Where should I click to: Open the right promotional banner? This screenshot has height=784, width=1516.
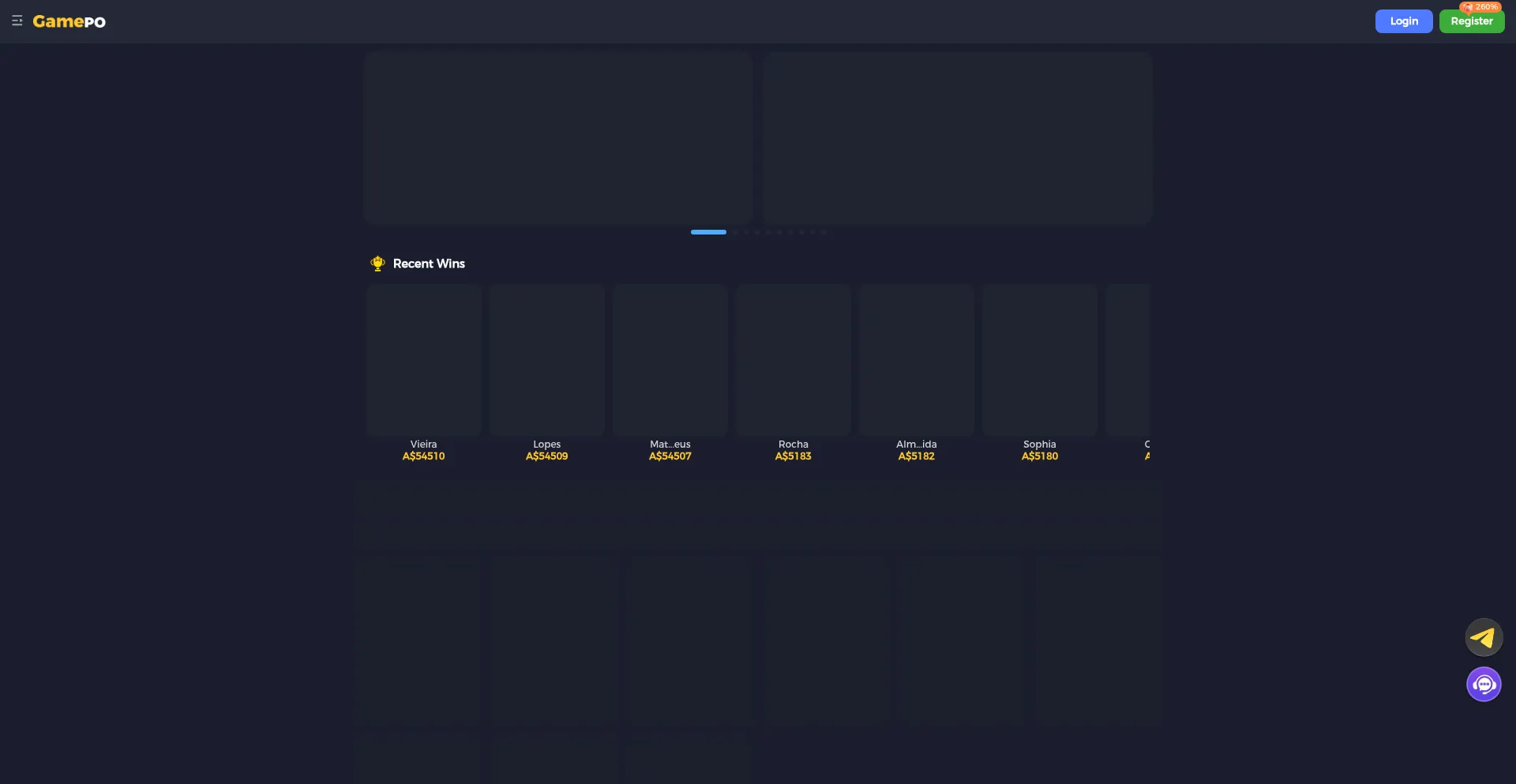(957, 138)
